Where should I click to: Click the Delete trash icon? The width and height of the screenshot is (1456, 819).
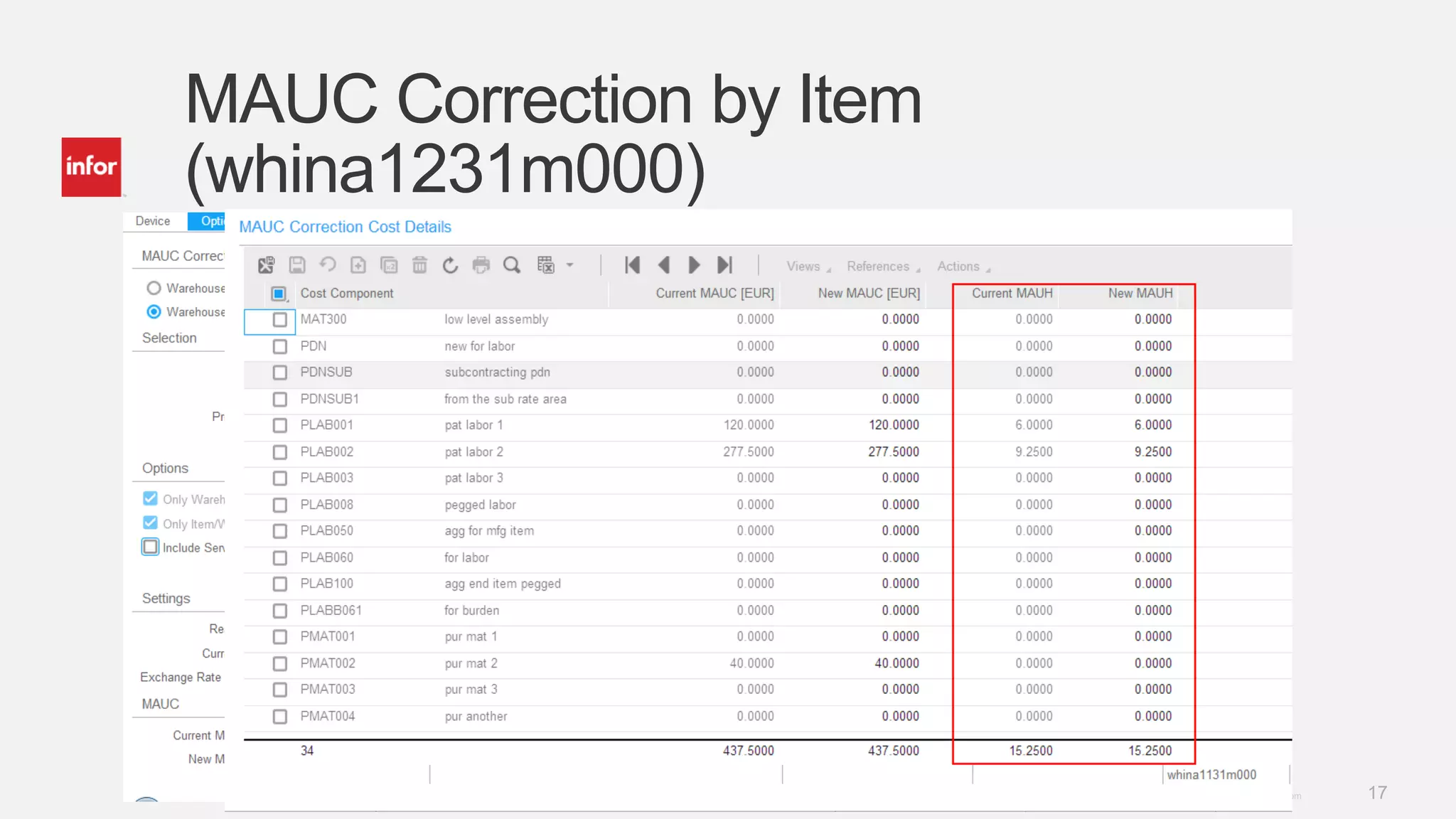point(419,265)
